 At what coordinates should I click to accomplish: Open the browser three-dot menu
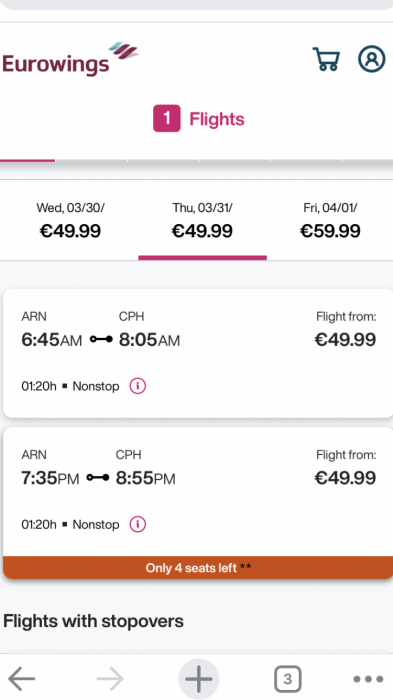[368, 679]
